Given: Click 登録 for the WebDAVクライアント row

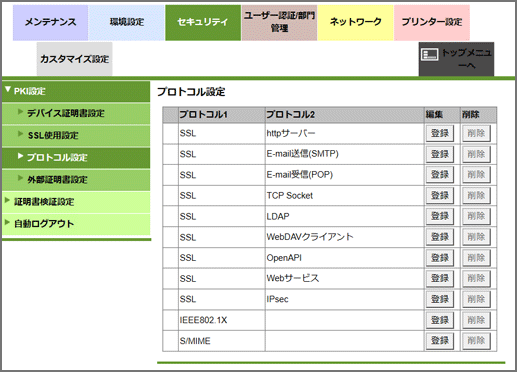Looking at the screenshot, I should coord(440,237).
